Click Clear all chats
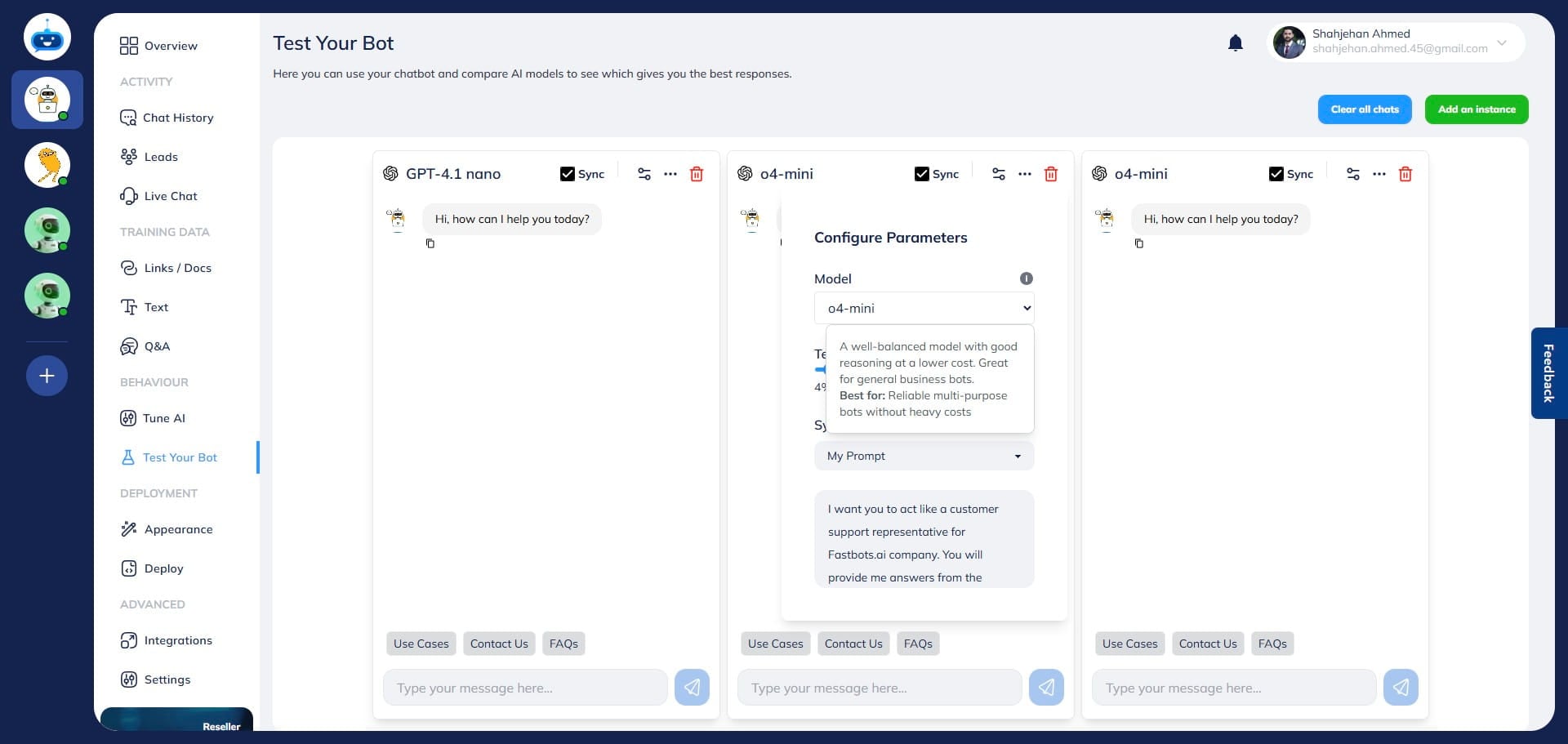This screenshot has width=1568, height=744. point(1365,109)
